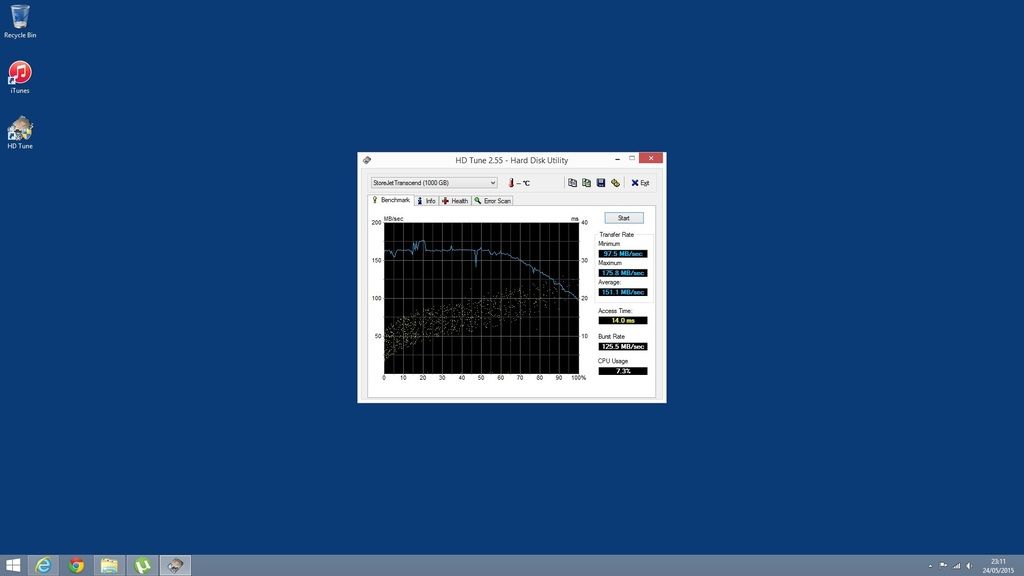The height and width of the screenshot is (576, 1024).
Task: Select the Benchmark tab
Action: click(x=391, y=200)
